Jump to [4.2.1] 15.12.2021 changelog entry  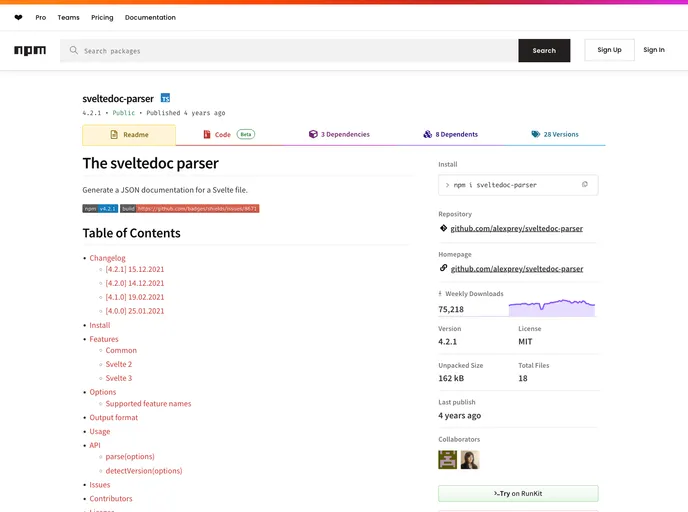tap(135, 269)
